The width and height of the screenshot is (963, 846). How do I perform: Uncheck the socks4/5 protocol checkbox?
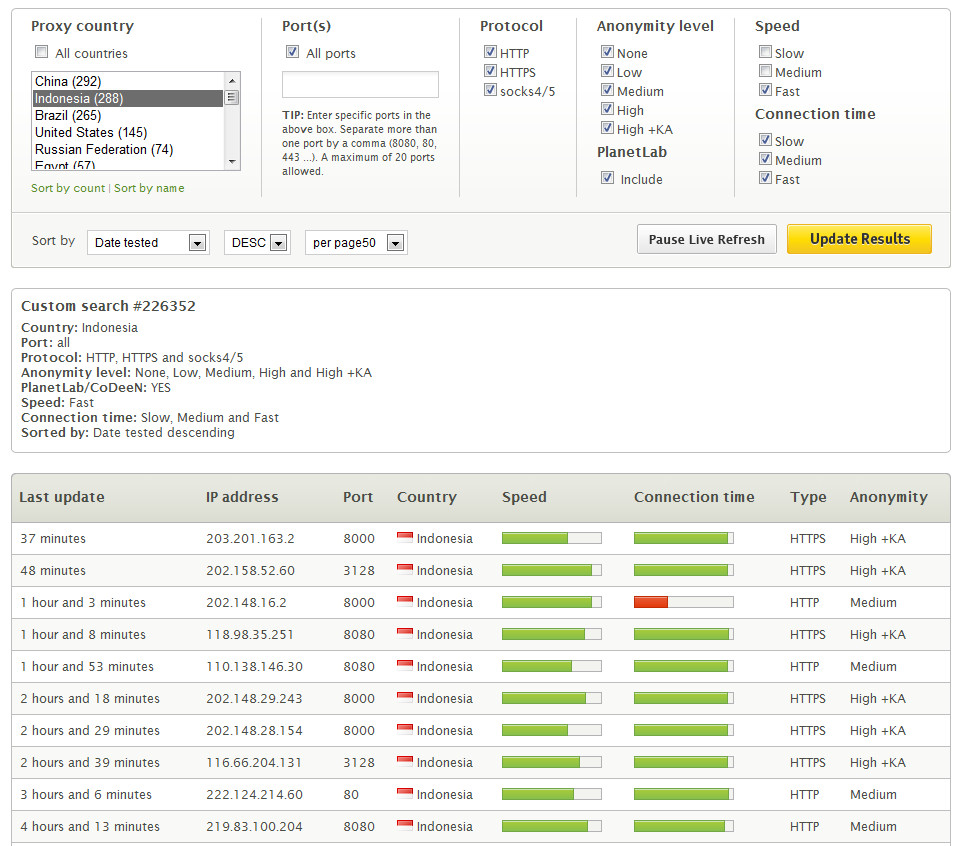coord(490,90)
